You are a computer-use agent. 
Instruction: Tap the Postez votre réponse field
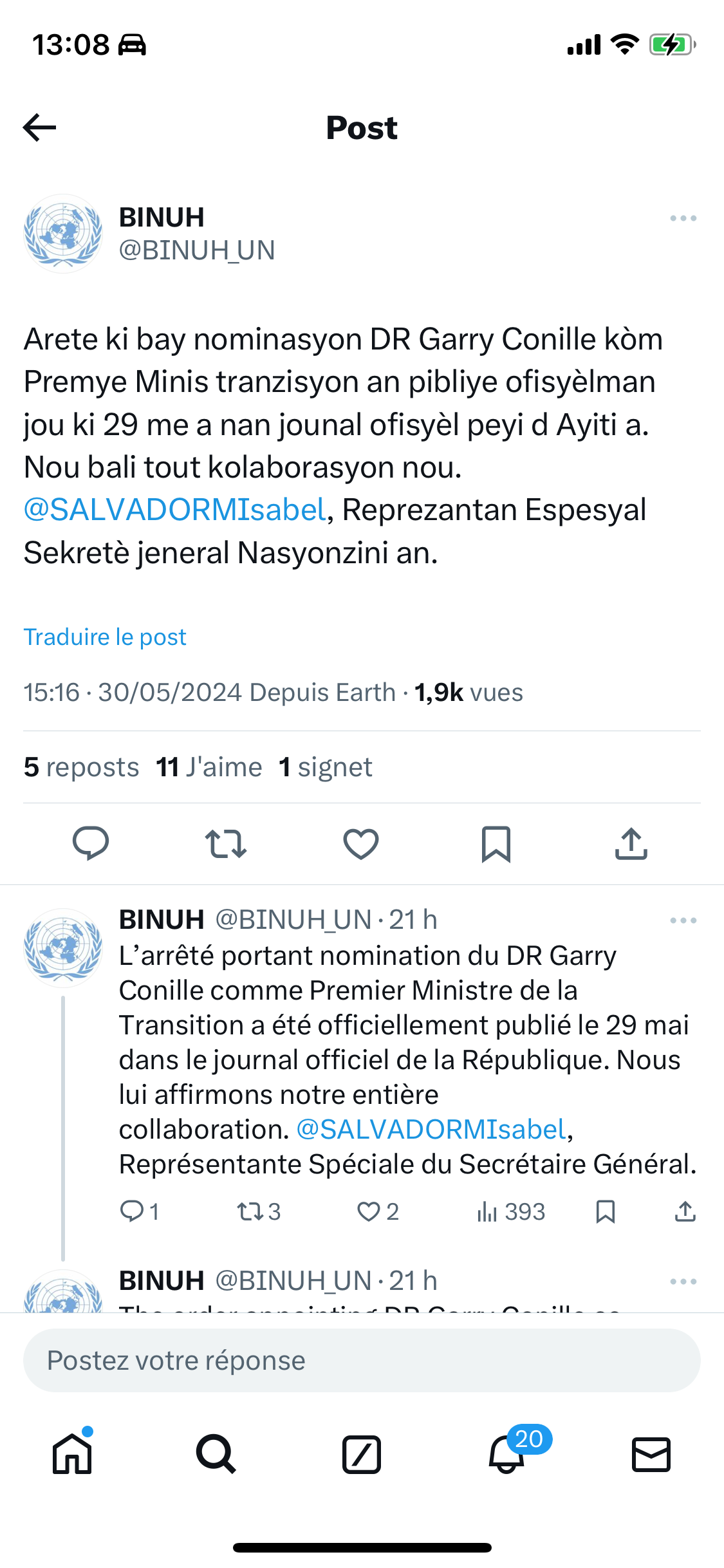tap(362, 1360)
